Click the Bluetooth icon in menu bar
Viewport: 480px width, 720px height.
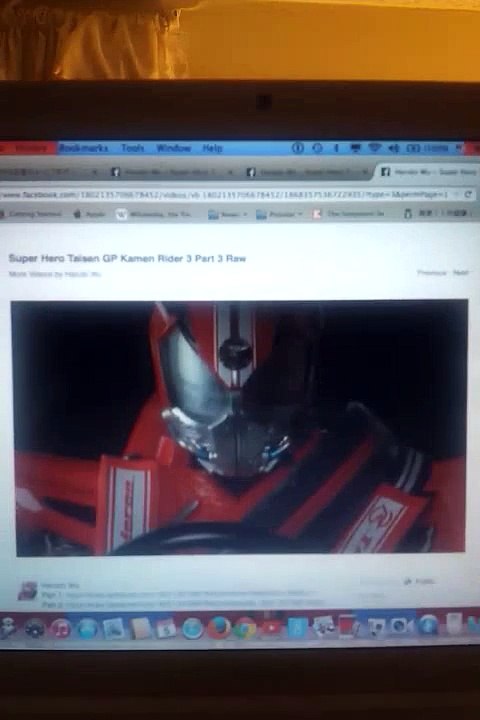(336, 148)
